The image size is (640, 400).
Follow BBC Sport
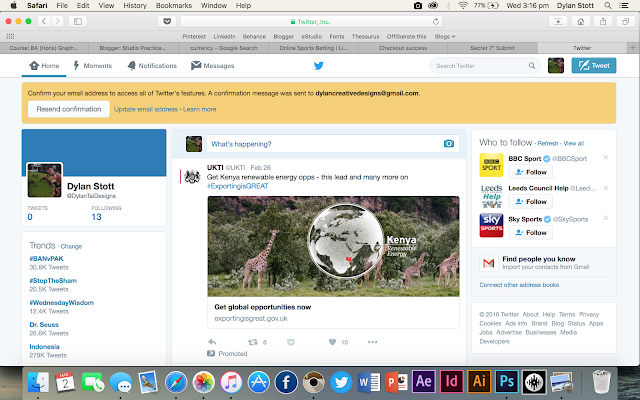pyautogui.click(x=531, y=172)
